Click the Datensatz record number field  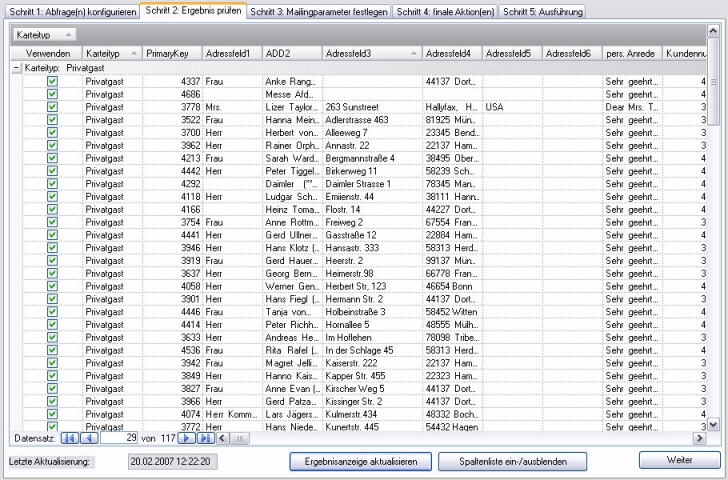(x=119, y=438)
